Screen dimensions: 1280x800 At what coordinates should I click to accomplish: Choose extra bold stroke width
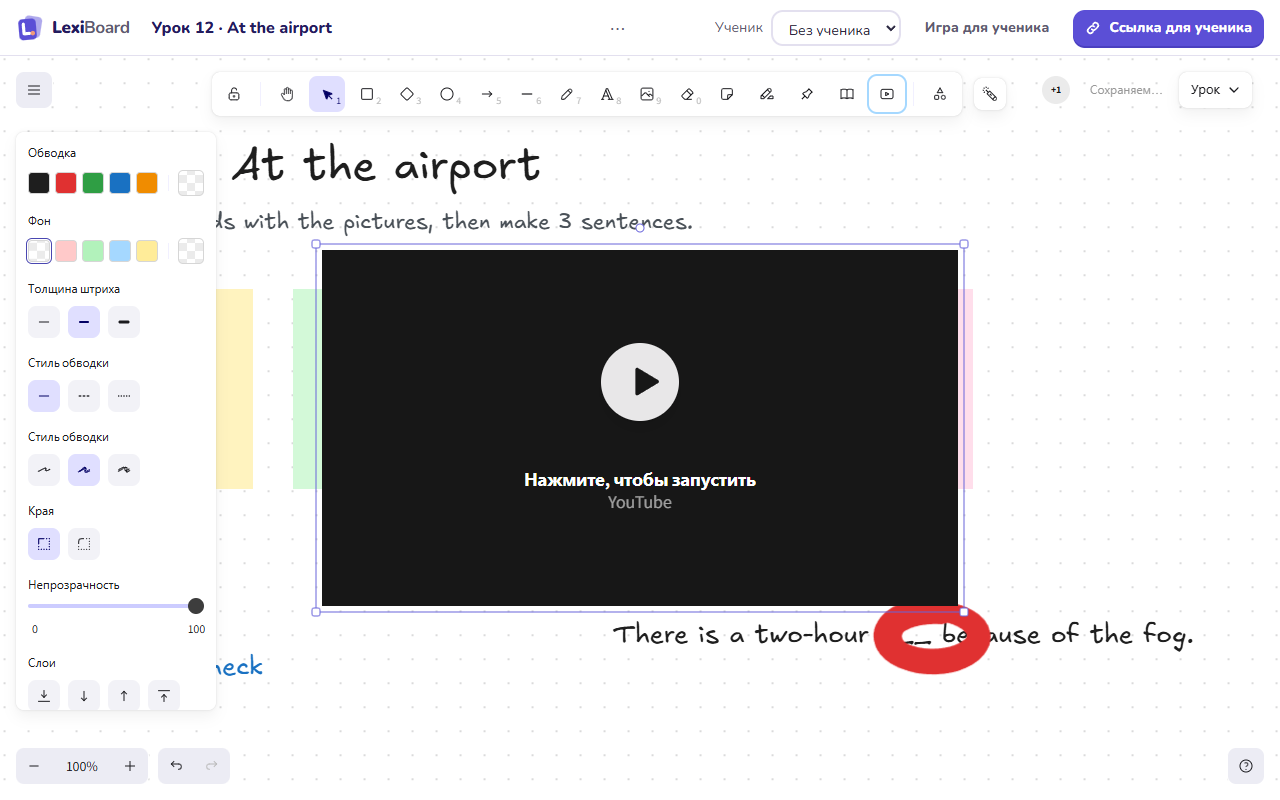(124, 322)
